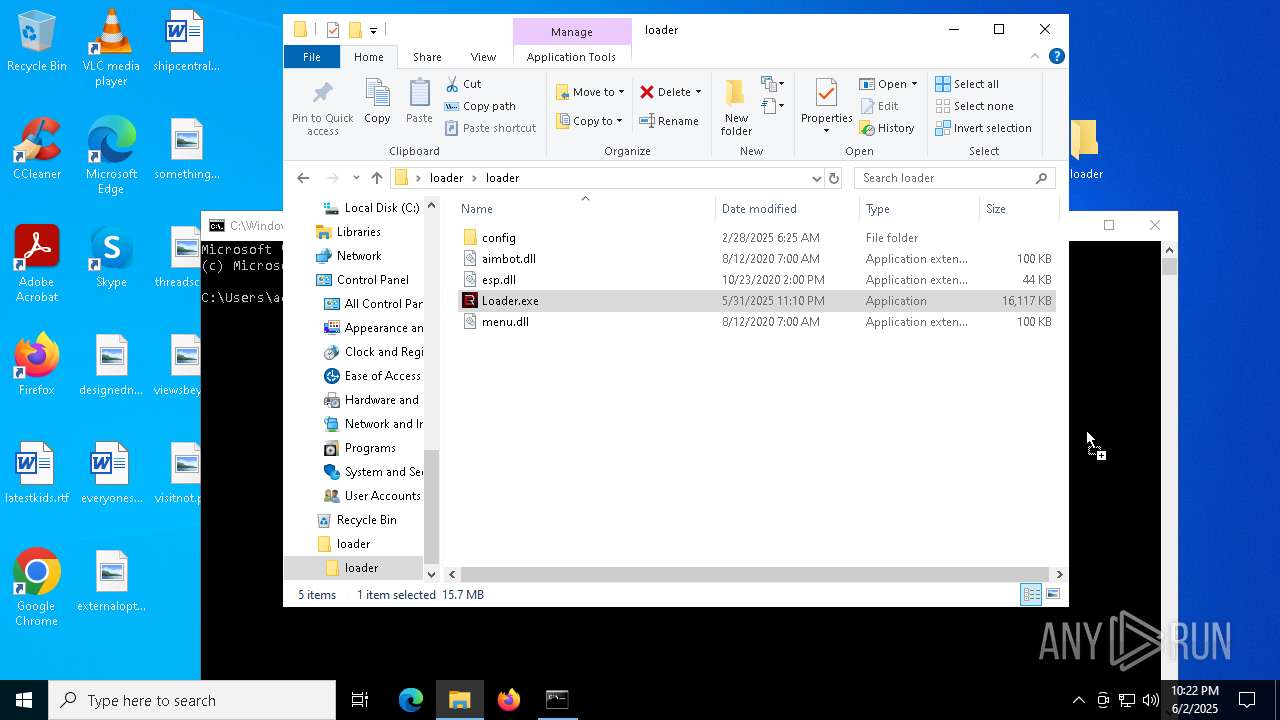The height and width of the screenshot is (720, 1280).
Task: Click the Back navigation arrow
Action: pyautogui.click(x=303, y=178)
